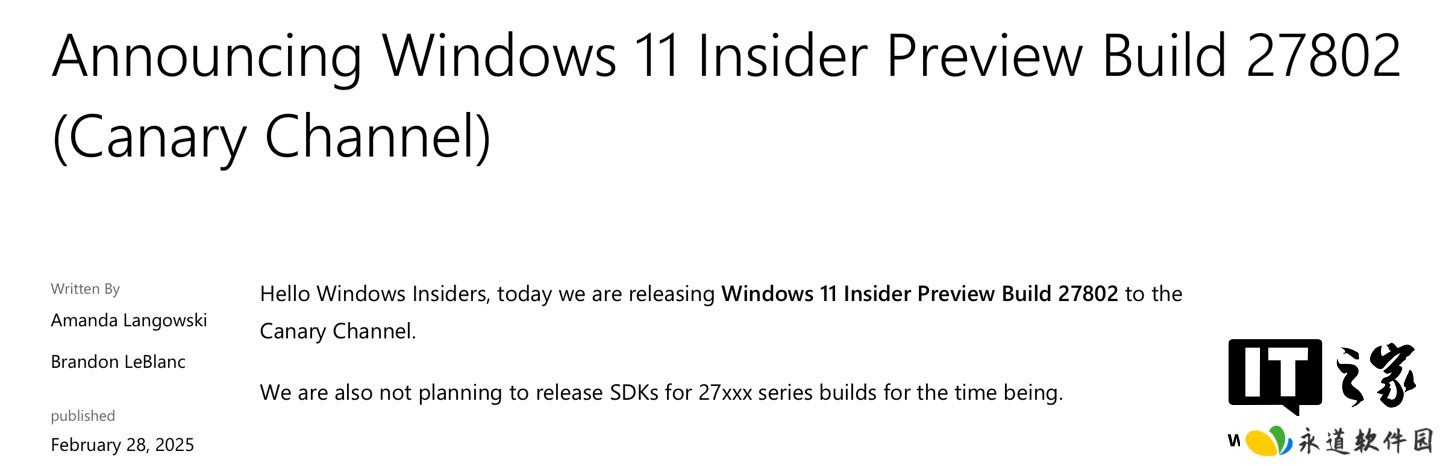This screenshot has height=466, width=1440.
Task: Click the "27xxx" text in the SDK sentence
Action: point(725,392)
